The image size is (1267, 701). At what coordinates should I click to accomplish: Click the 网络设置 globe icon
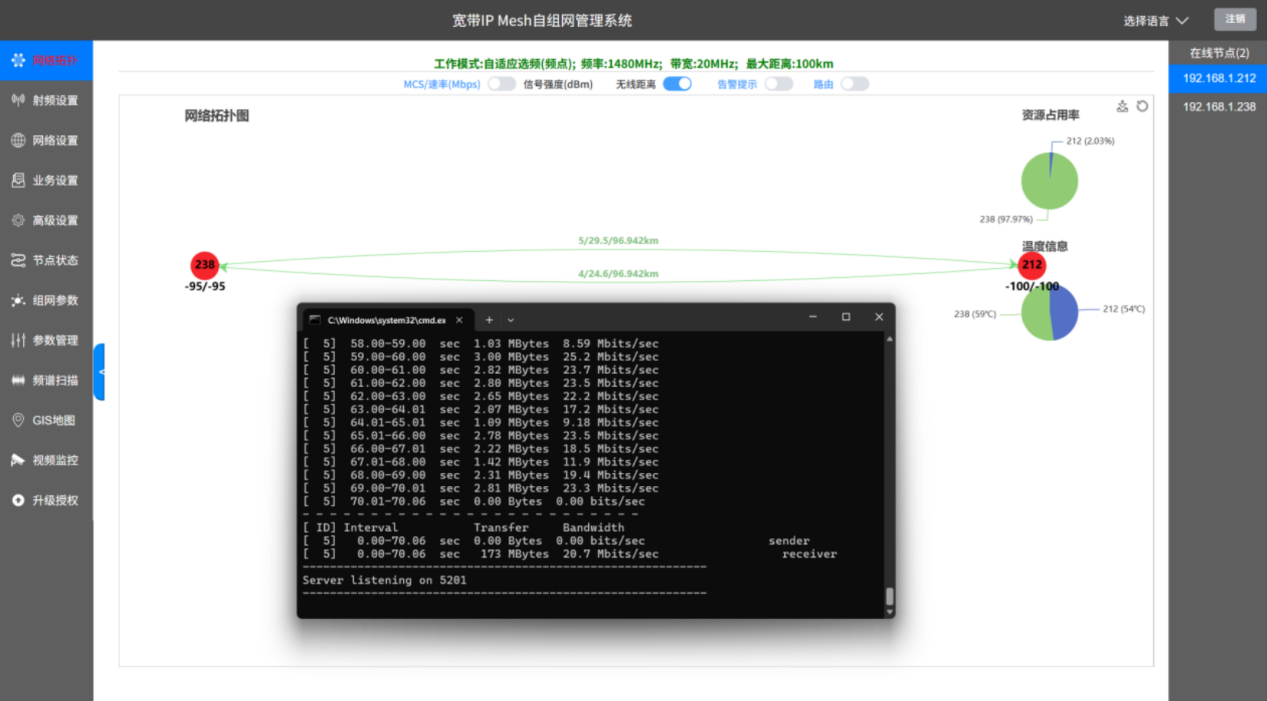(18, 140)
